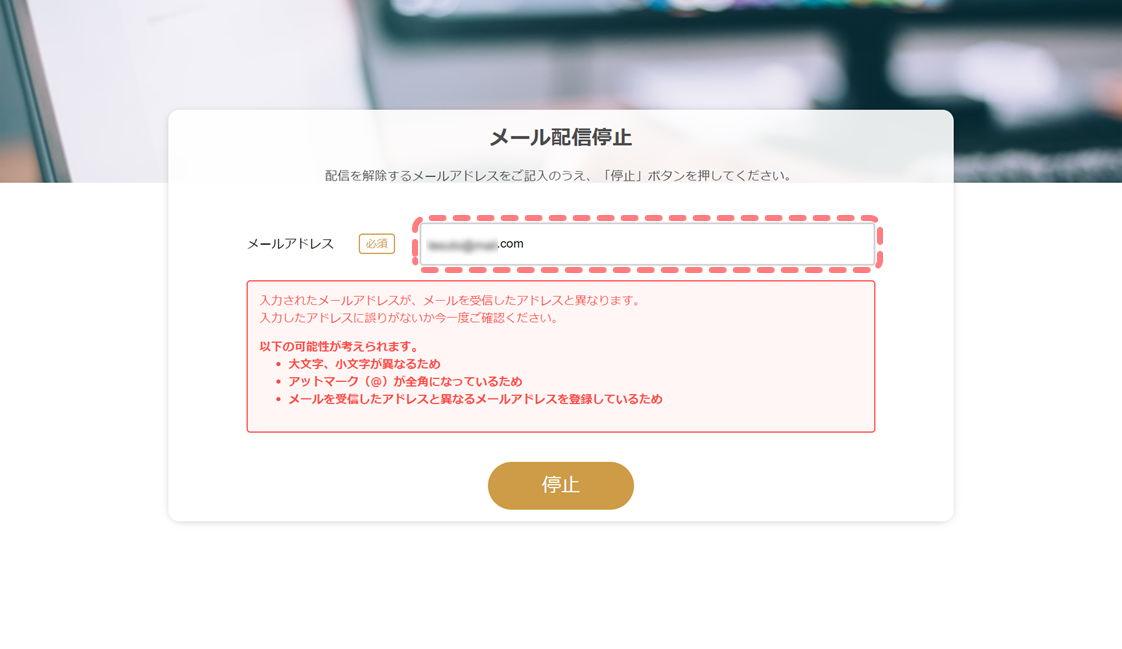Click the .com text inside the email field
The height and width of the screenshot is (649, 1122).
point(511,244)
